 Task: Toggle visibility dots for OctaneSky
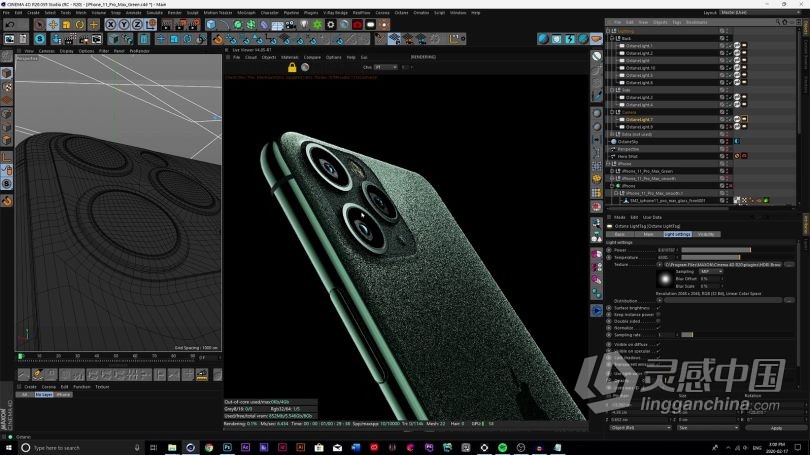coord(727,142)
